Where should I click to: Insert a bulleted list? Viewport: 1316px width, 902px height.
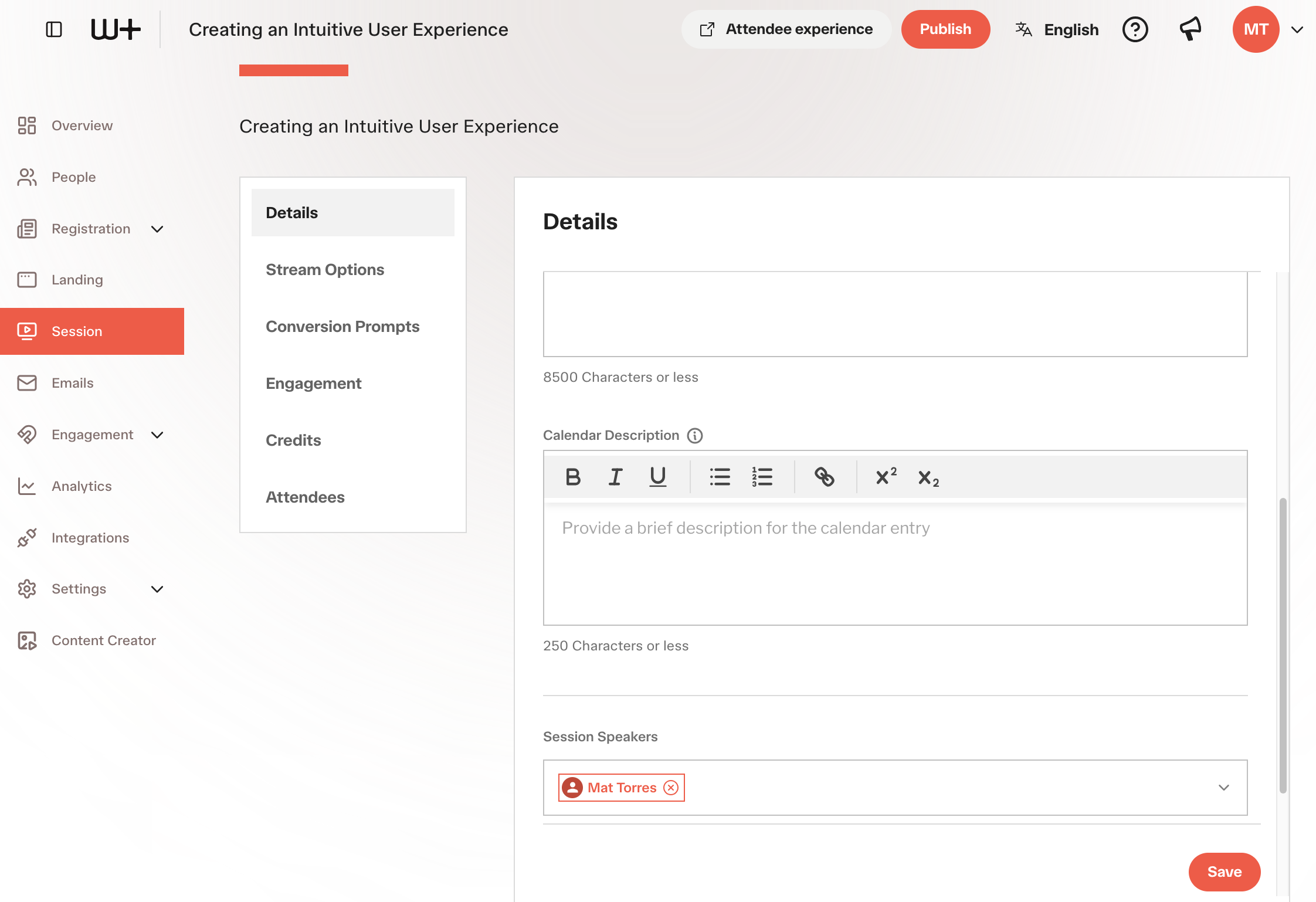pyautogui.click(x=720, y=477)
